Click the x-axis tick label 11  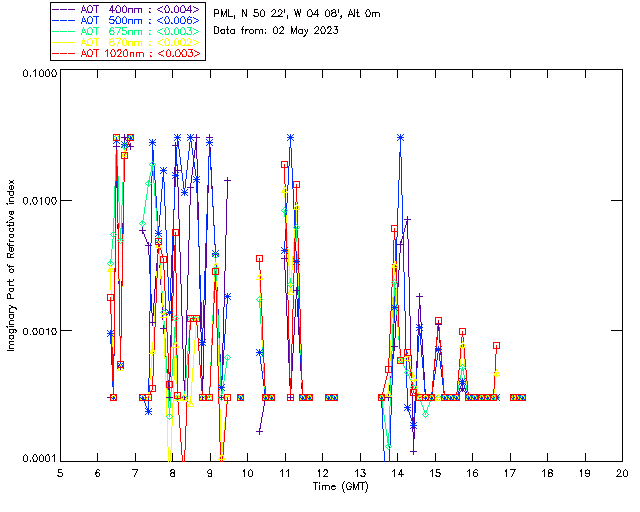tap(285, 473)
